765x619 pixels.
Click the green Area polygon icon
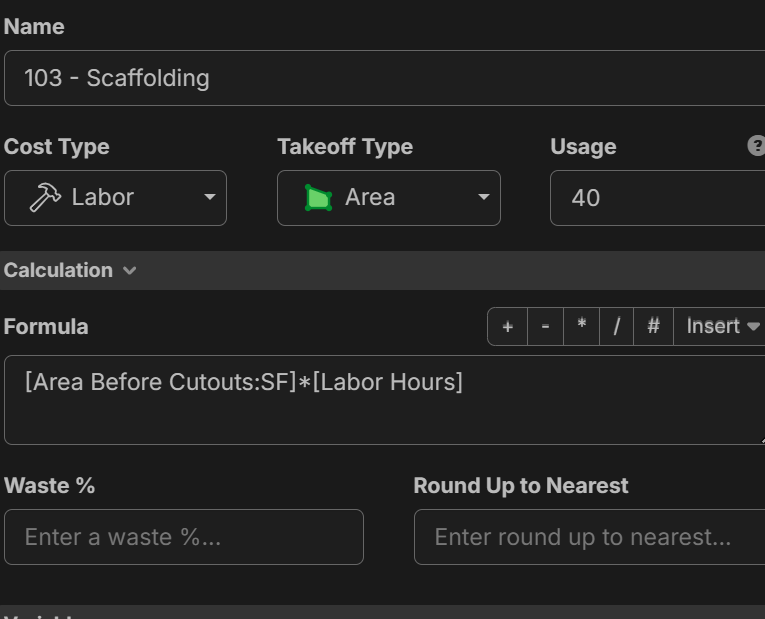coord(318,198)
